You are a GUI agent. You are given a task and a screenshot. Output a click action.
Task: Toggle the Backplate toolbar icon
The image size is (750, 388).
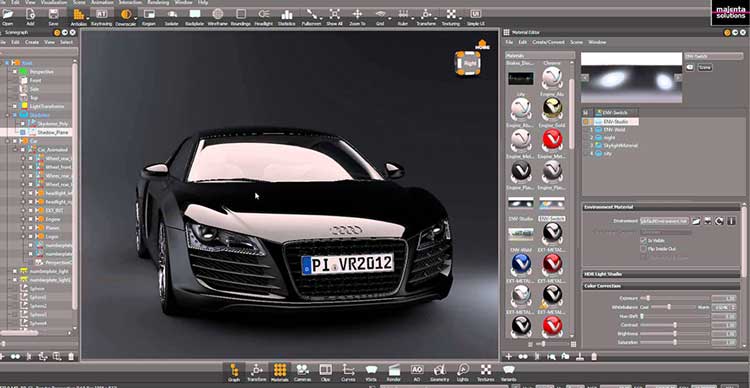coord(195,14)
